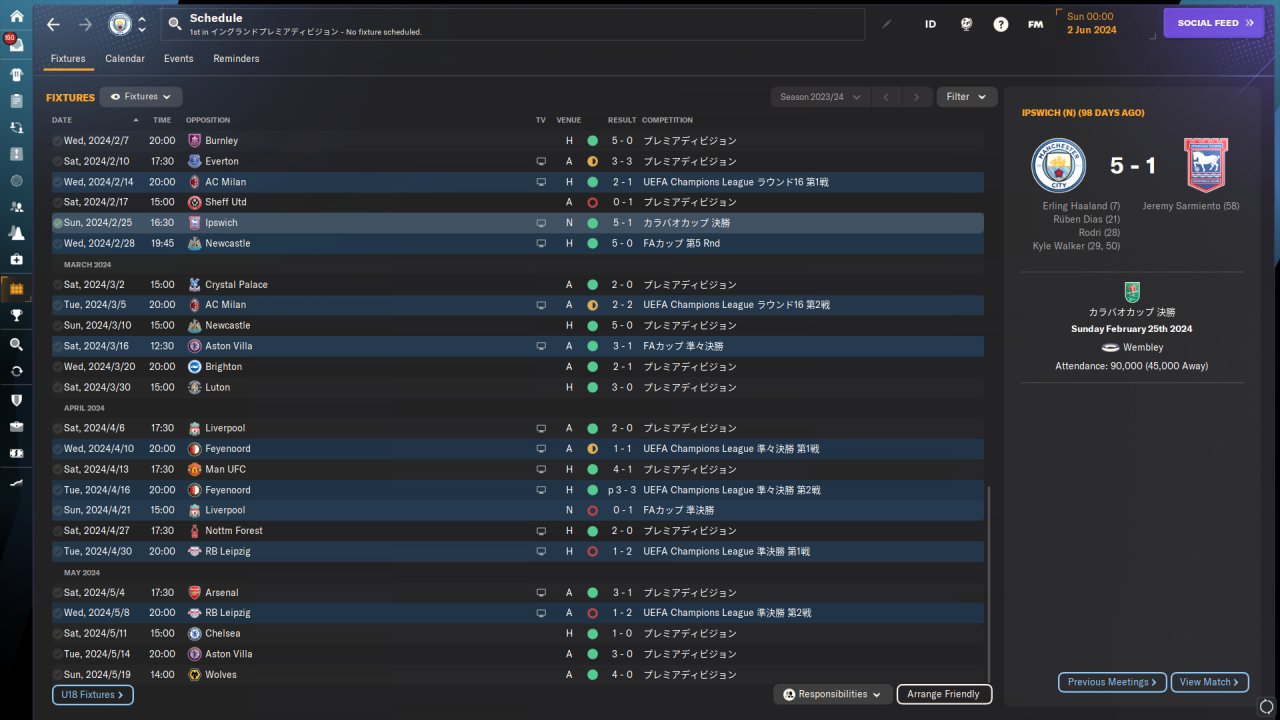Click the fixtures list vertical scrollbar
This screenshot has width=1280, height=720.
tap(987, 584)
